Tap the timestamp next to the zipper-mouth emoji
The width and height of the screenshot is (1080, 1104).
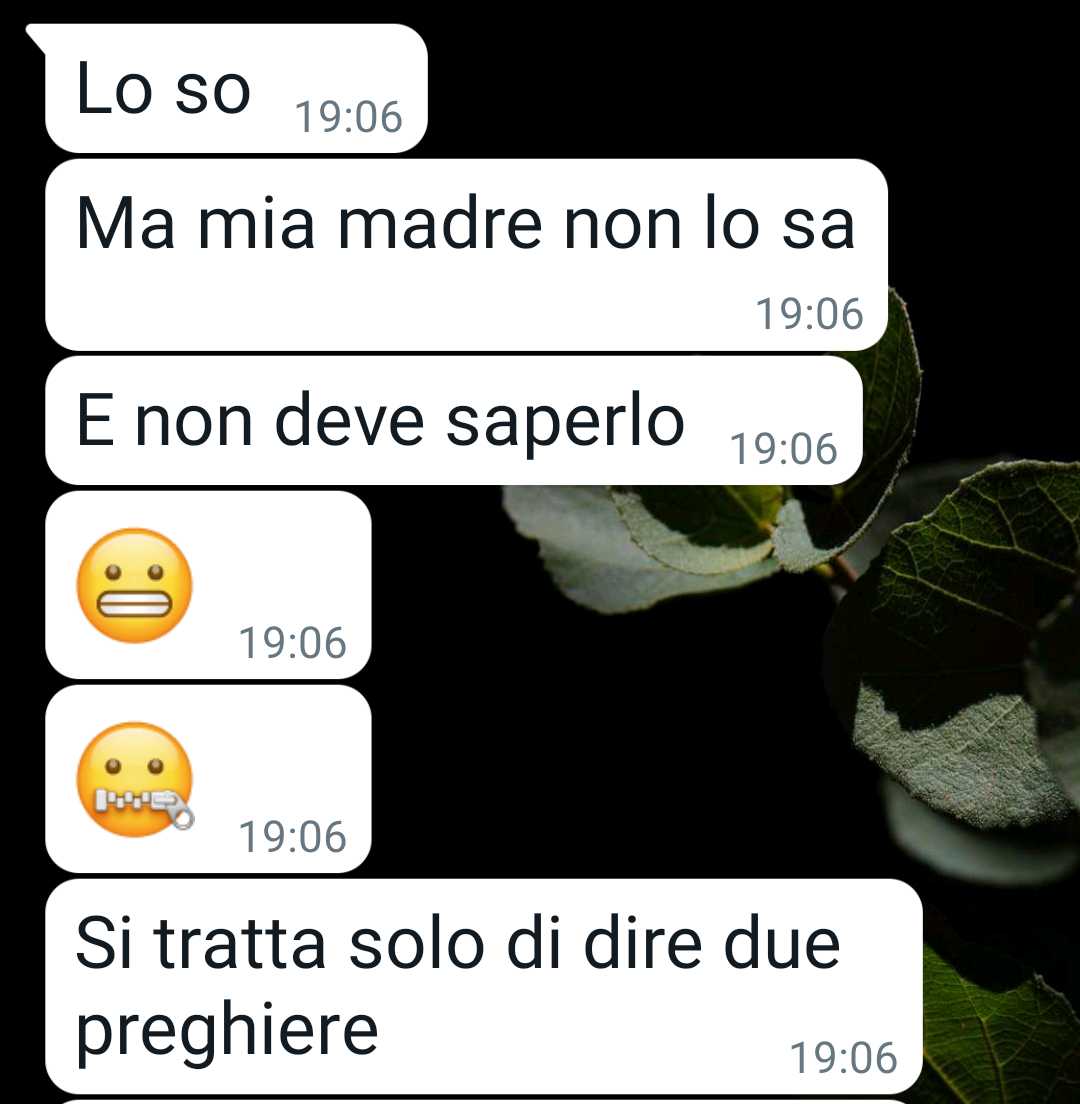pyautogui.click(x=293, y=836)
